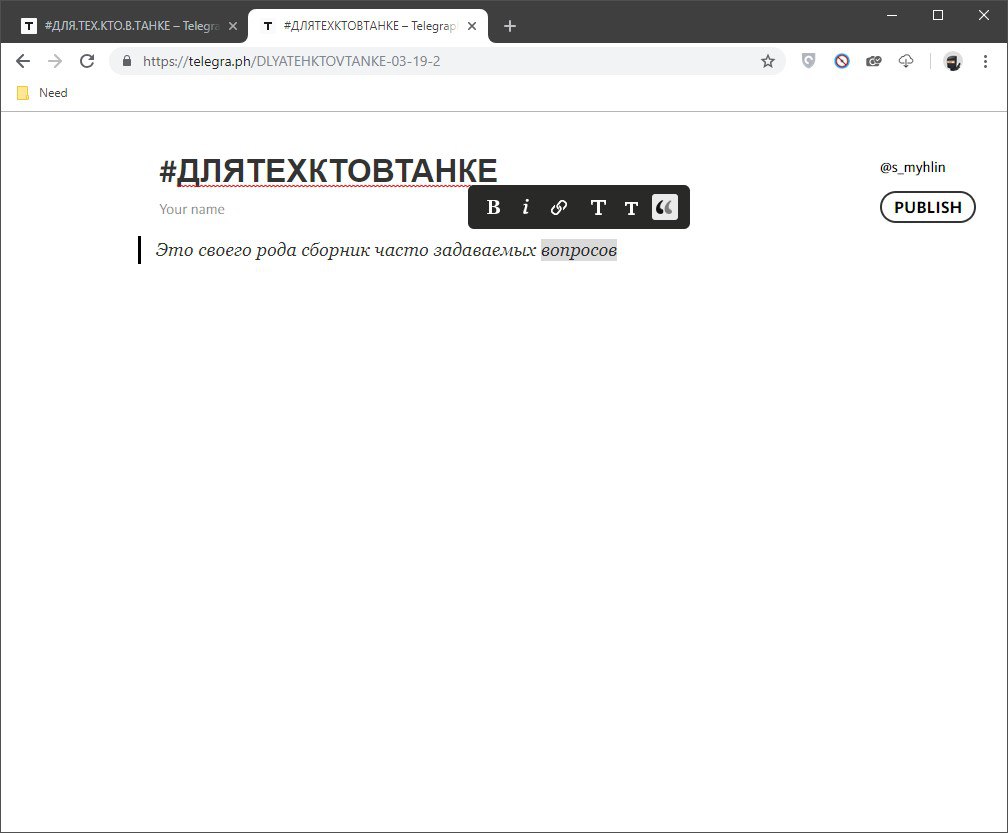
Task: Open the Need bookmarks folder
Action: coord(42,93)
